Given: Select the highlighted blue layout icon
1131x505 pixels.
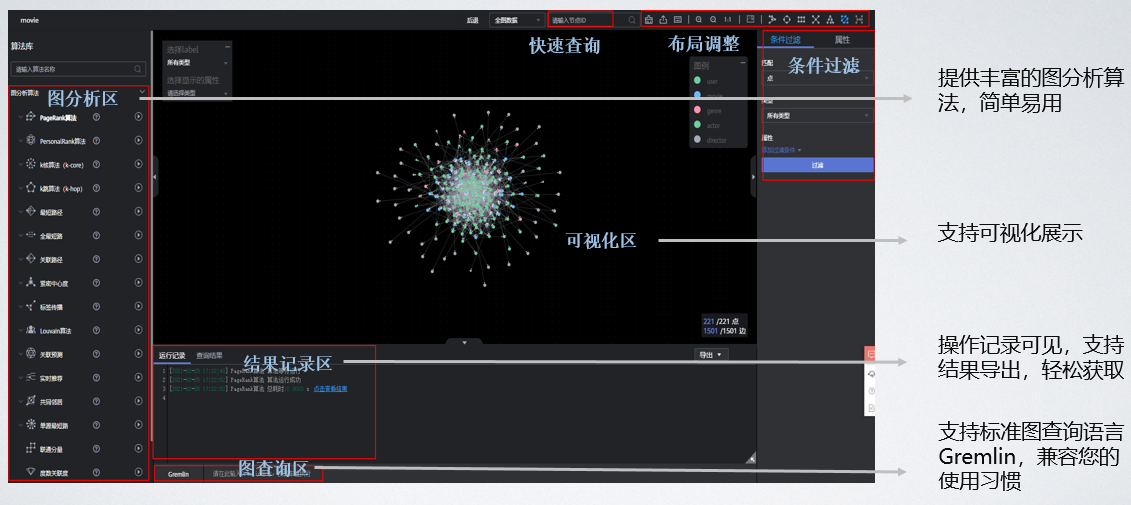Looking at the screenshot, I should [845, 19].
